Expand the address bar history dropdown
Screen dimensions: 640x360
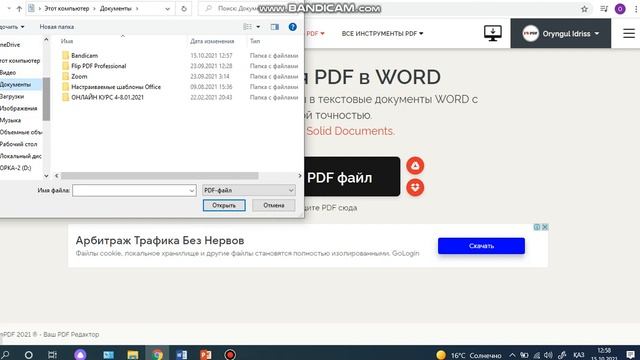[x=167, y=9]
